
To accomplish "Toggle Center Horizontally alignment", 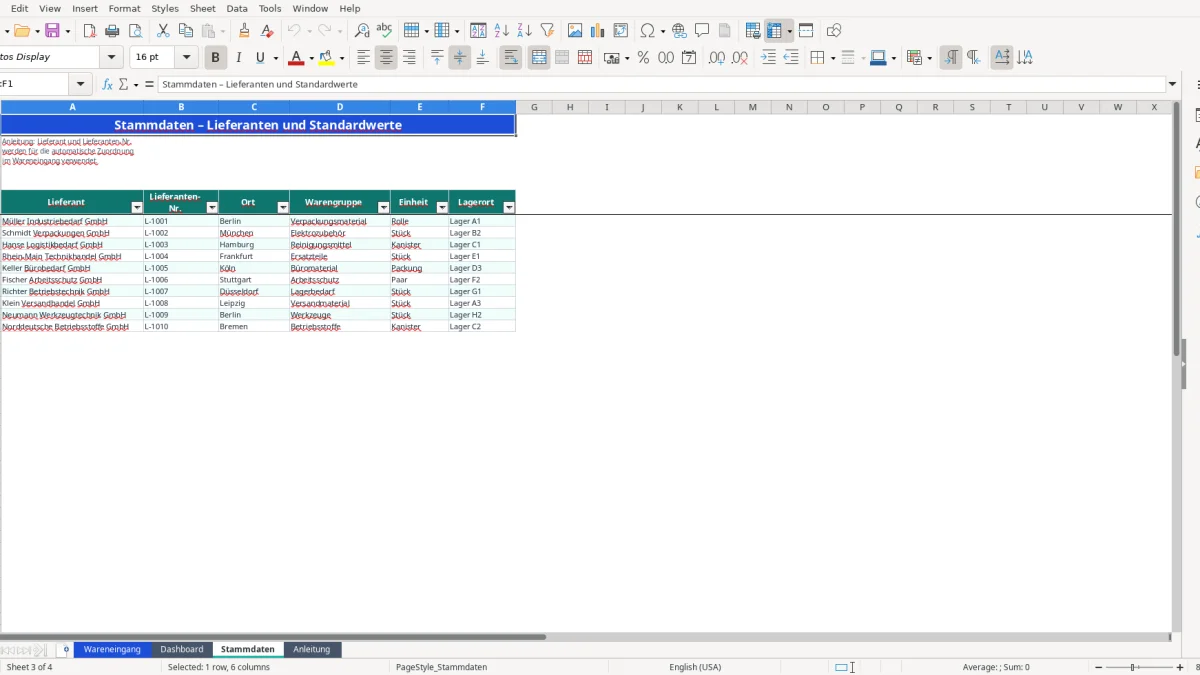I will click(x=386, y=58).
